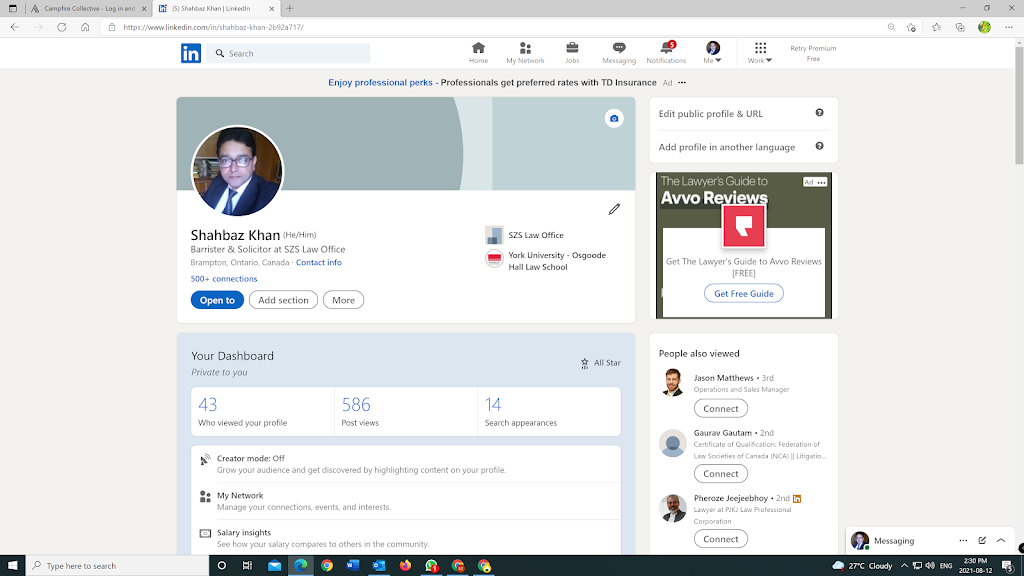The width and height of the screenshot is (1024, 576).
Task: Add this page to favorites using star icon
Action: coord(911,27)
